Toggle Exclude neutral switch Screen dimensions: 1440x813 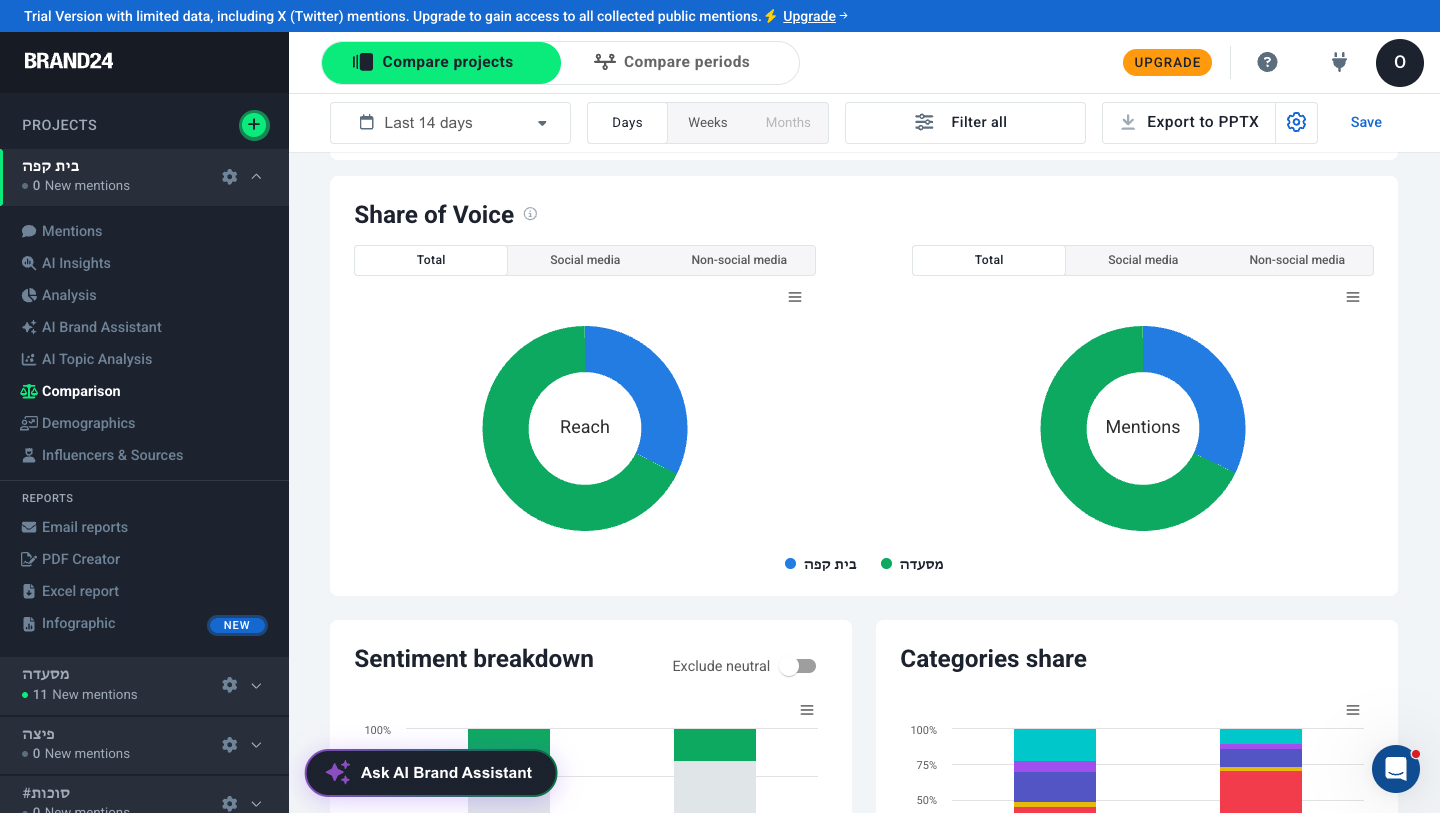pos(798,666)
